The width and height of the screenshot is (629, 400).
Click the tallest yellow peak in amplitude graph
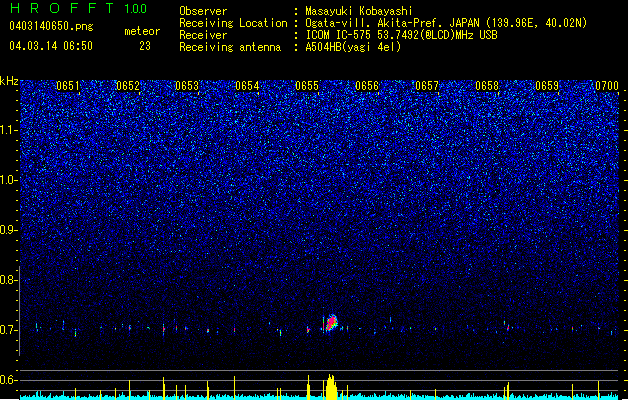click(x=331, y=387)
